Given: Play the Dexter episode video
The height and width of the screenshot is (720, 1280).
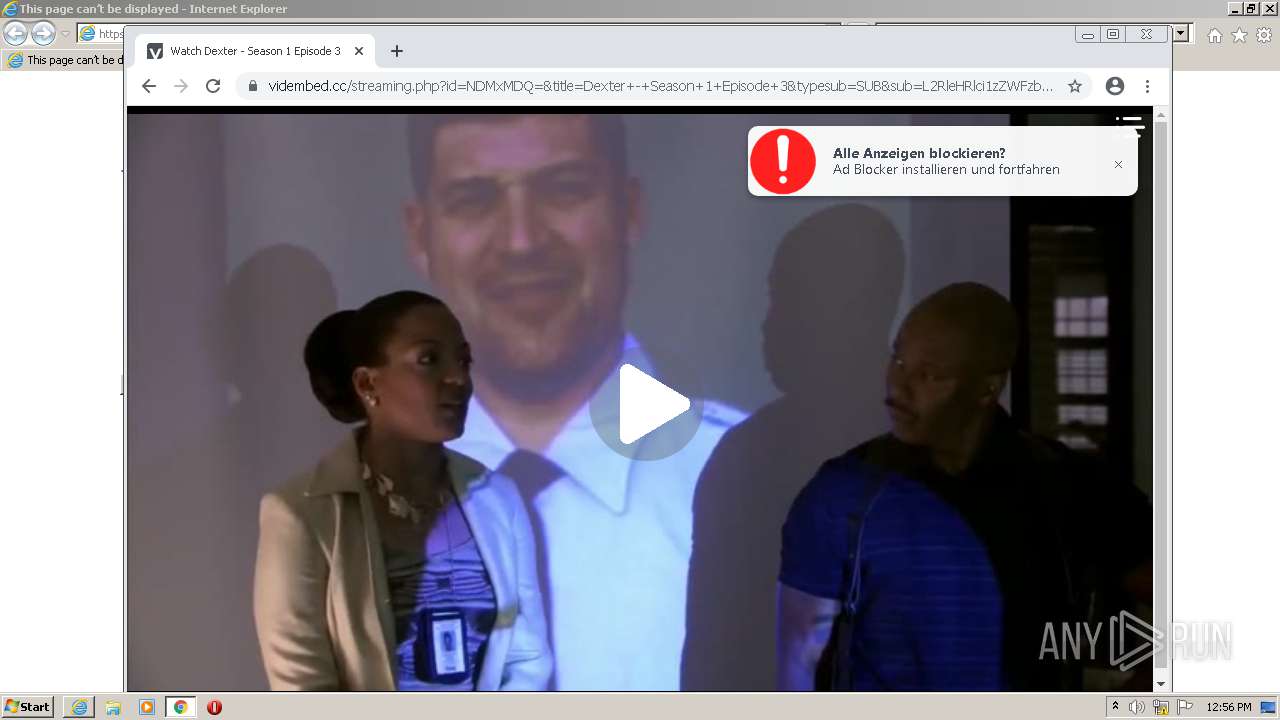Looking at the screenshot, I should 645,404.
